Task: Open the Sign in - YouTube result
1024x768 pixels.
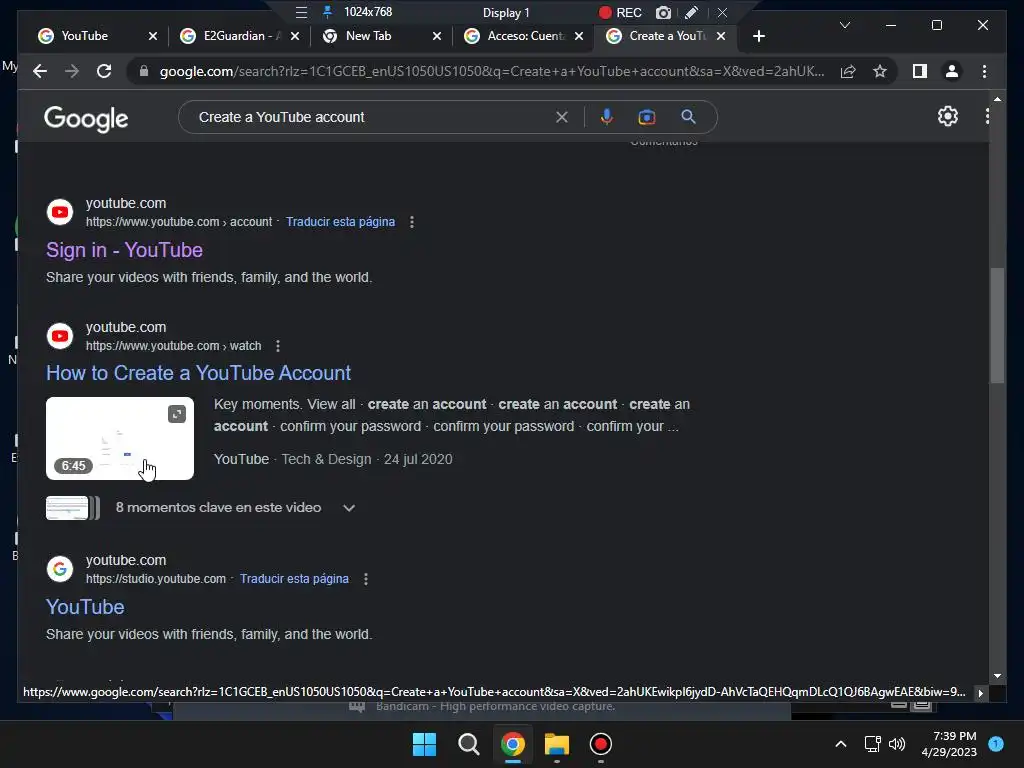Action: click(124, 250)
